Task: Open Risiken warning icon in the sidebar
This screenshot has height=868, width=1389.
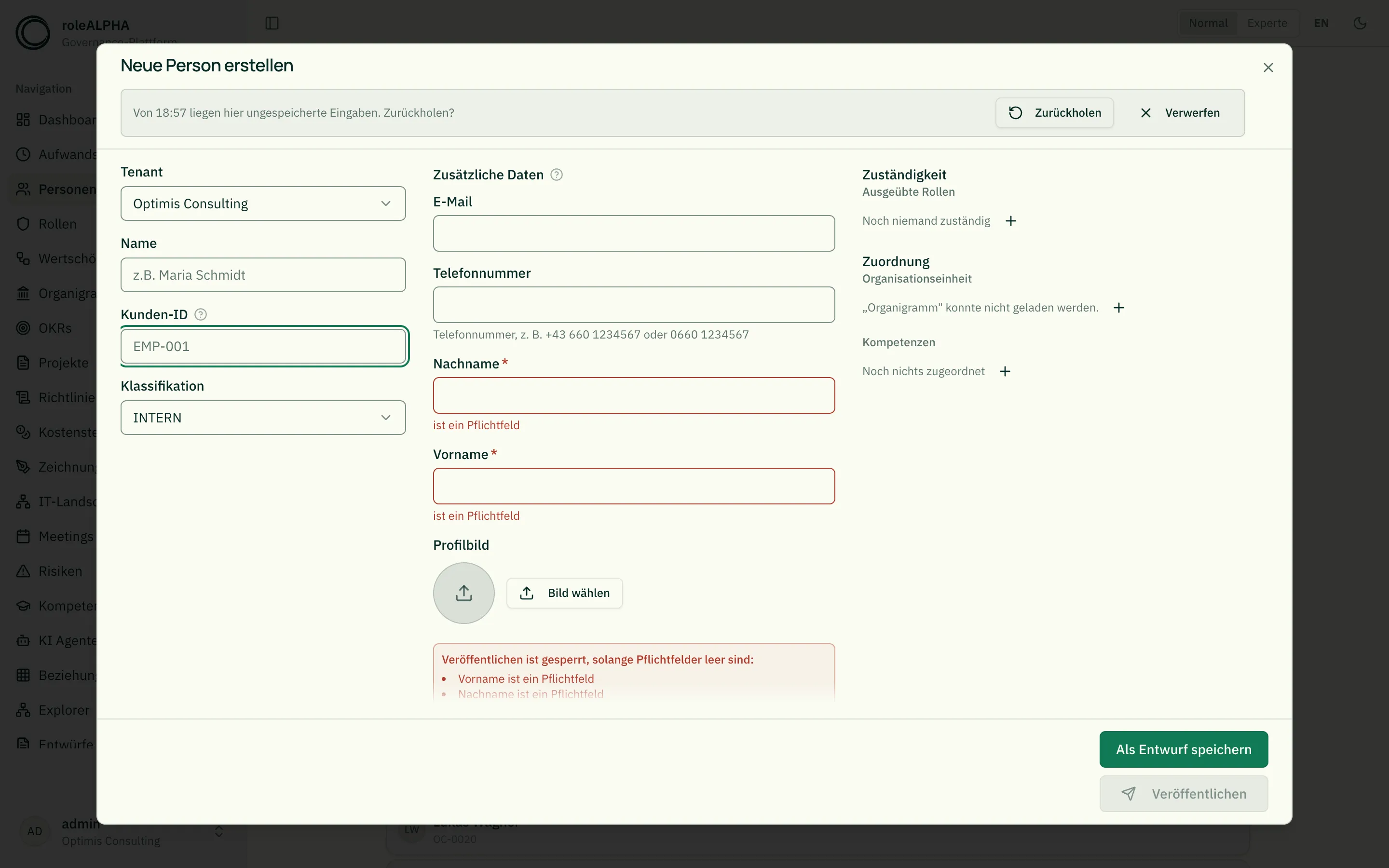Action: pyautogui.click(x=23, y=571)
